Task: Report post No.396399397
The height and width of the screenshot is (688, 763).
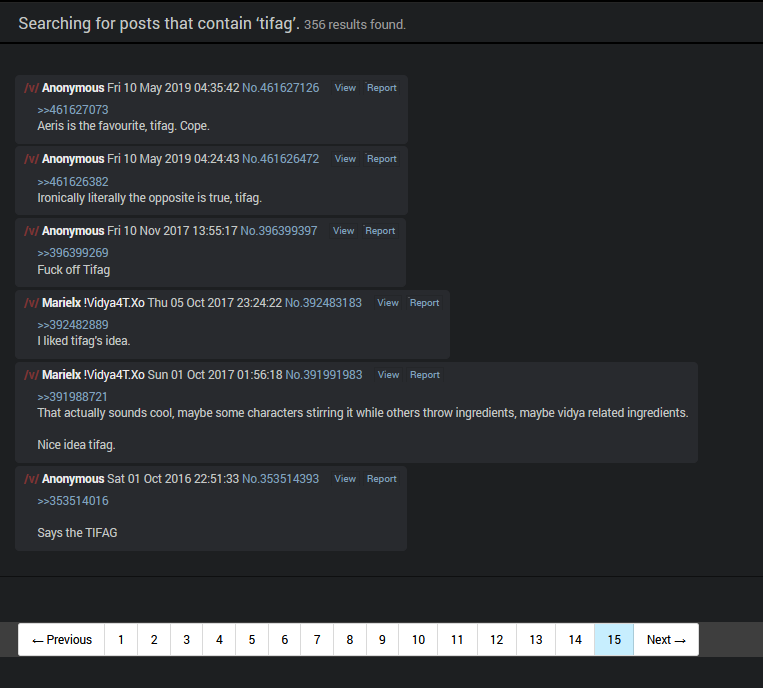Action: [x=380, y=231]
